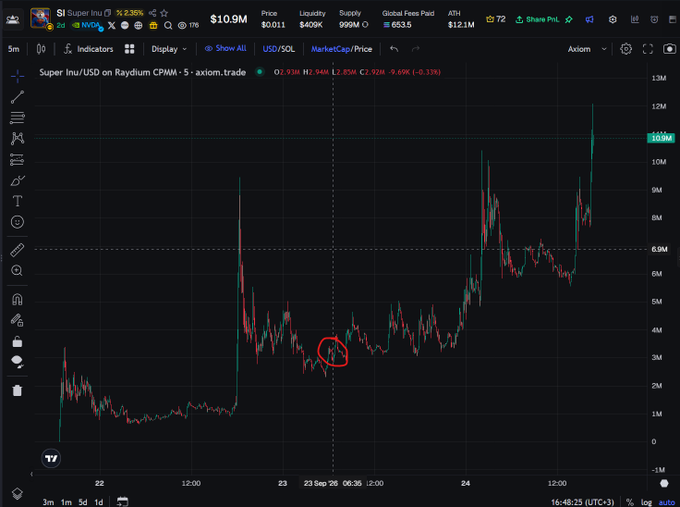Expand the Display dropdown
Screen dimensions: 680x507
tap(169, 49)
